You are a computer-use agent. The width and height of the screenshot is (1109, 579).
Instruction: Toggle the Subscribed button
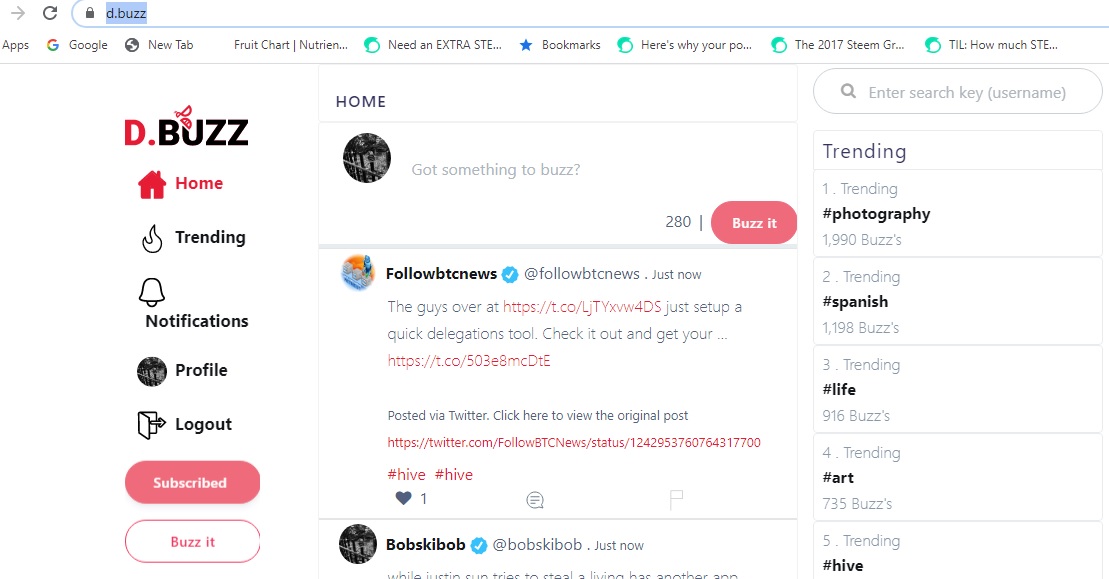pyautogui.click(x=192, y=482)
